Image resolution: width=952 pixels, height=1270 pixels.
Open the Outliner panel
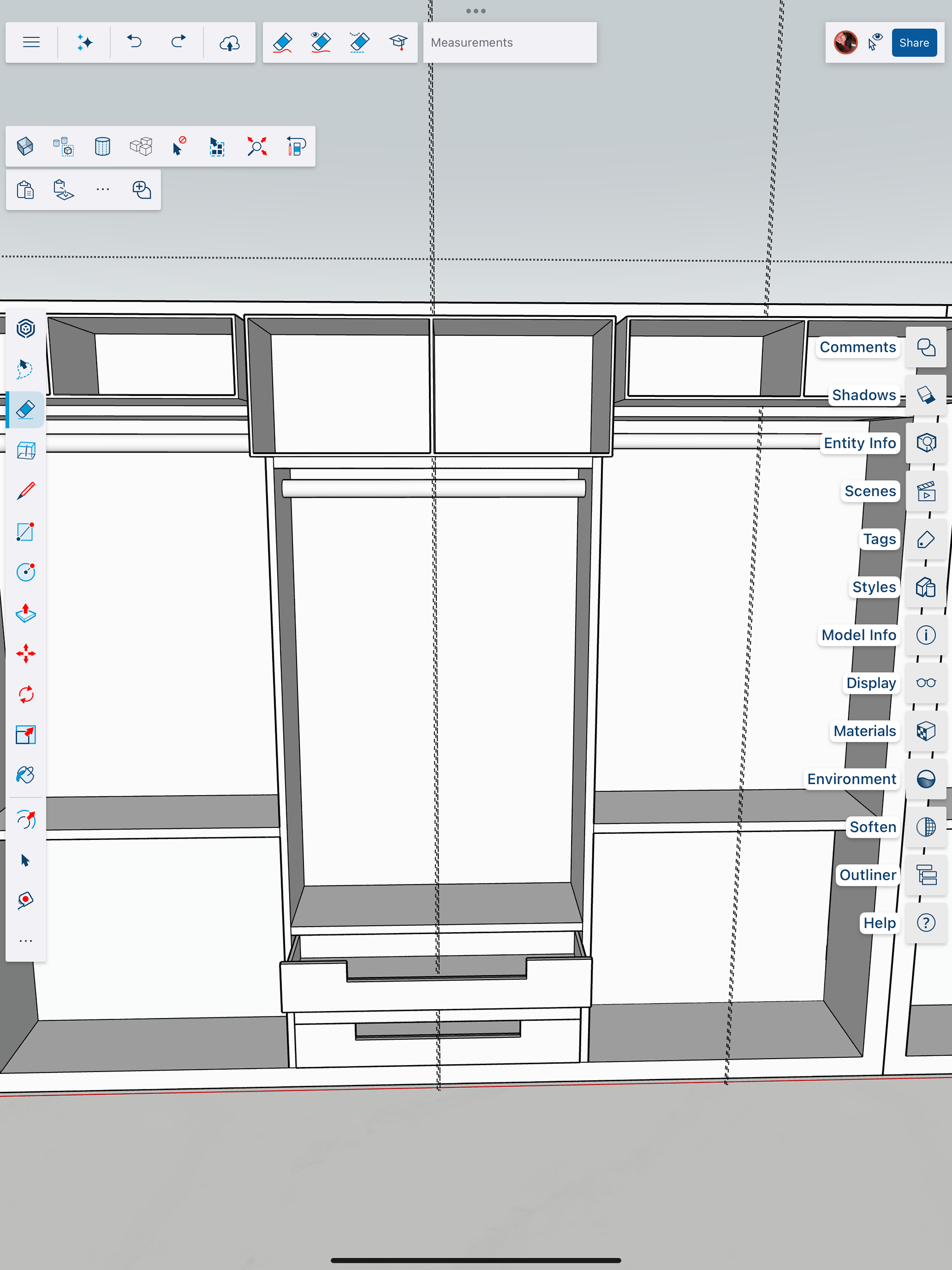[926, 875]
